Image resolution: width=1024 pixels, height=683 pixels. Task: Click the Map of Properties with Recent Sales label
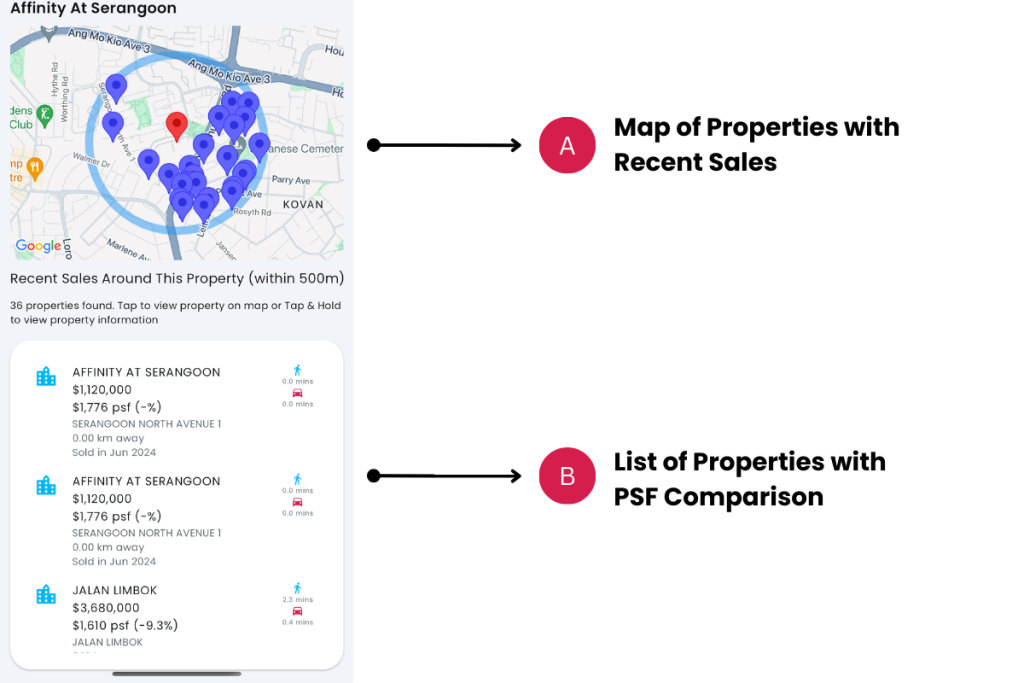coord(756,145)
